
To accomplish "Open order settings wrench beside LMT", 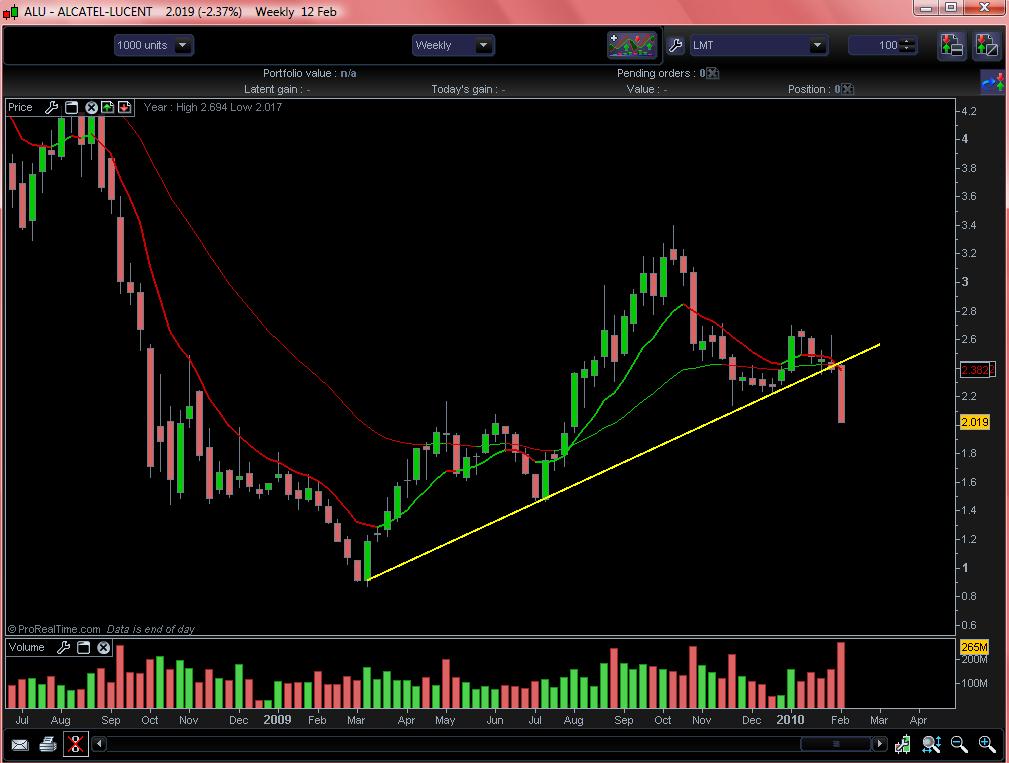I will (x=675, y=45).
